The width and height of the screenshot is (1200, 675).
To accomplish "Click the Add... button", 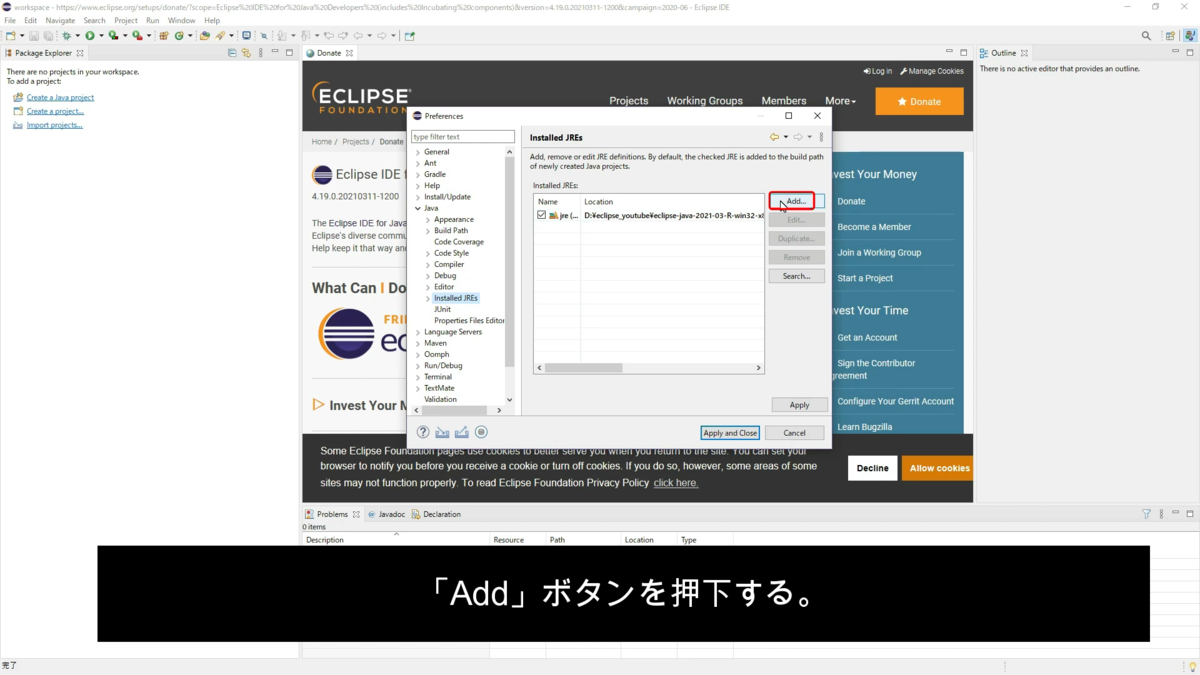I will click(x=796, y=201).
